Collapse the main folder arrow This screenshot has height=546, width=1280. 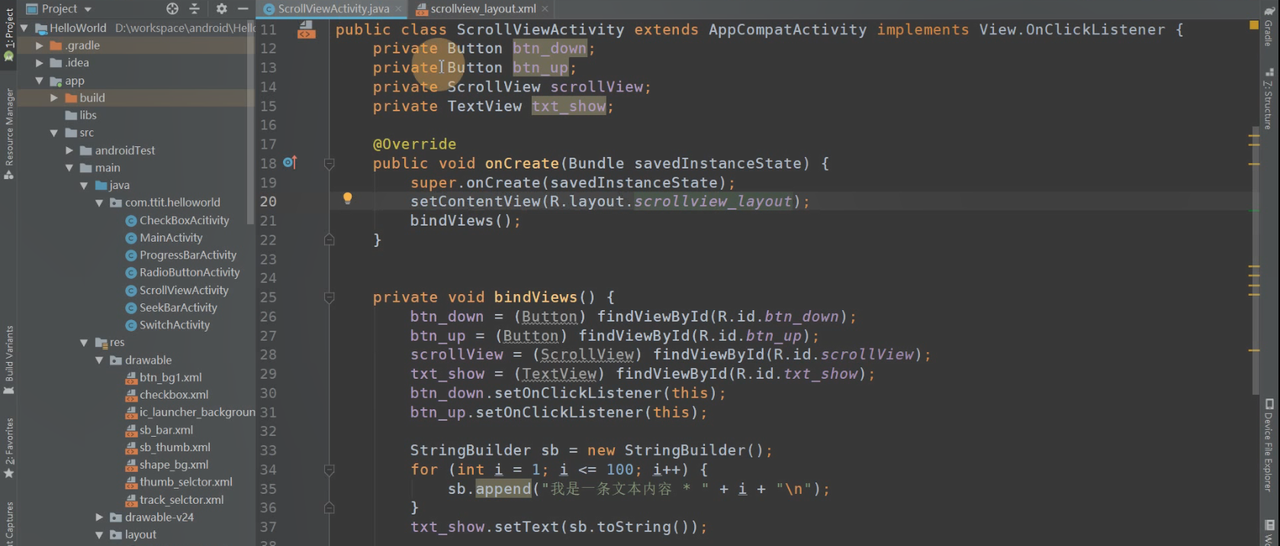(69, 168)
